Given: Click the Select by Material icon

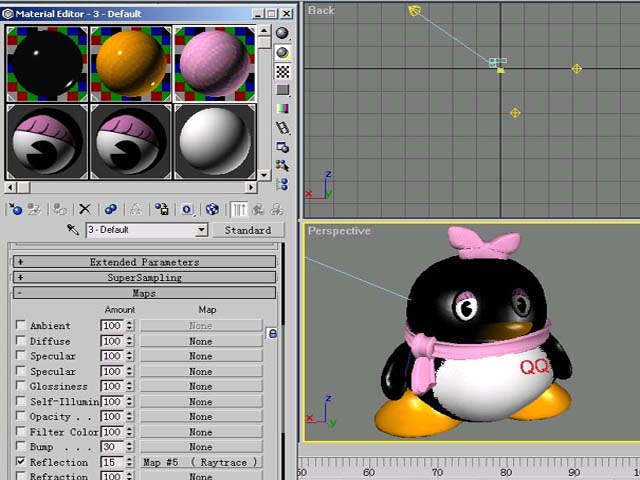Looking at the screenshot, I should point(282,166).
